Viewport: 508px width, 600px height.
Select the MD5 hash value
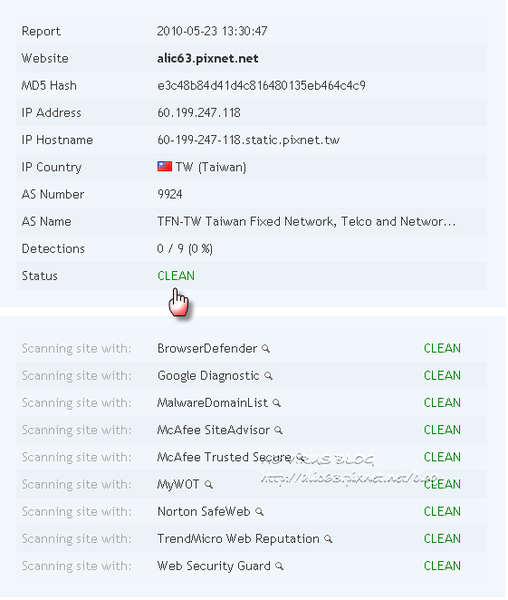262,86
